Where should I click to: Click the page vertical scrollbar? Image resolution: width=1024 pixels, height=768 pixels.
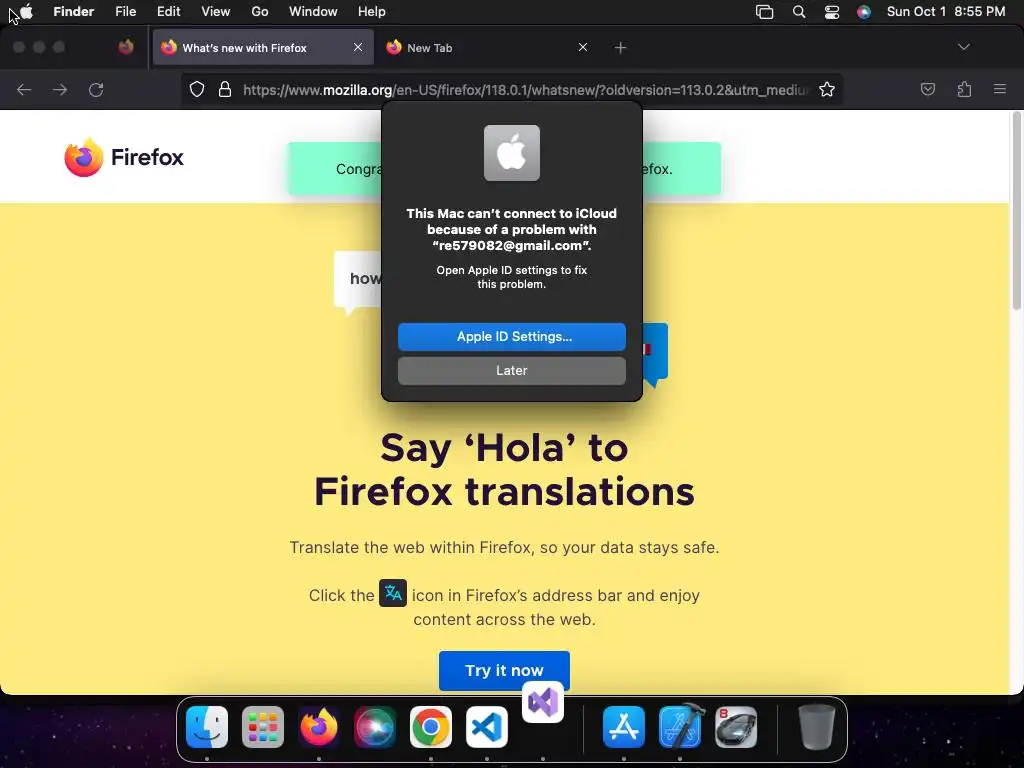click(x=1016, y=210)
